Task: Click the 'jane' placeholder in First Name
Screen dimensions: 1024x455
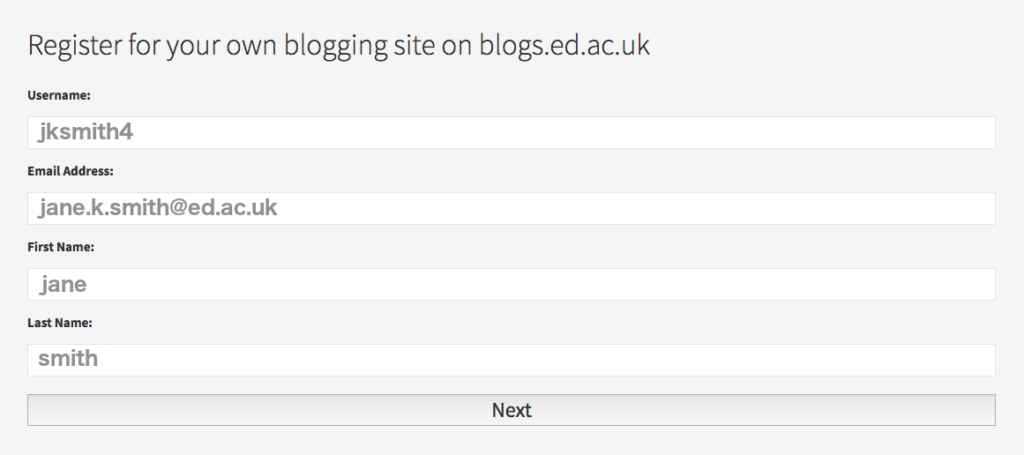Action: [63, 285]
